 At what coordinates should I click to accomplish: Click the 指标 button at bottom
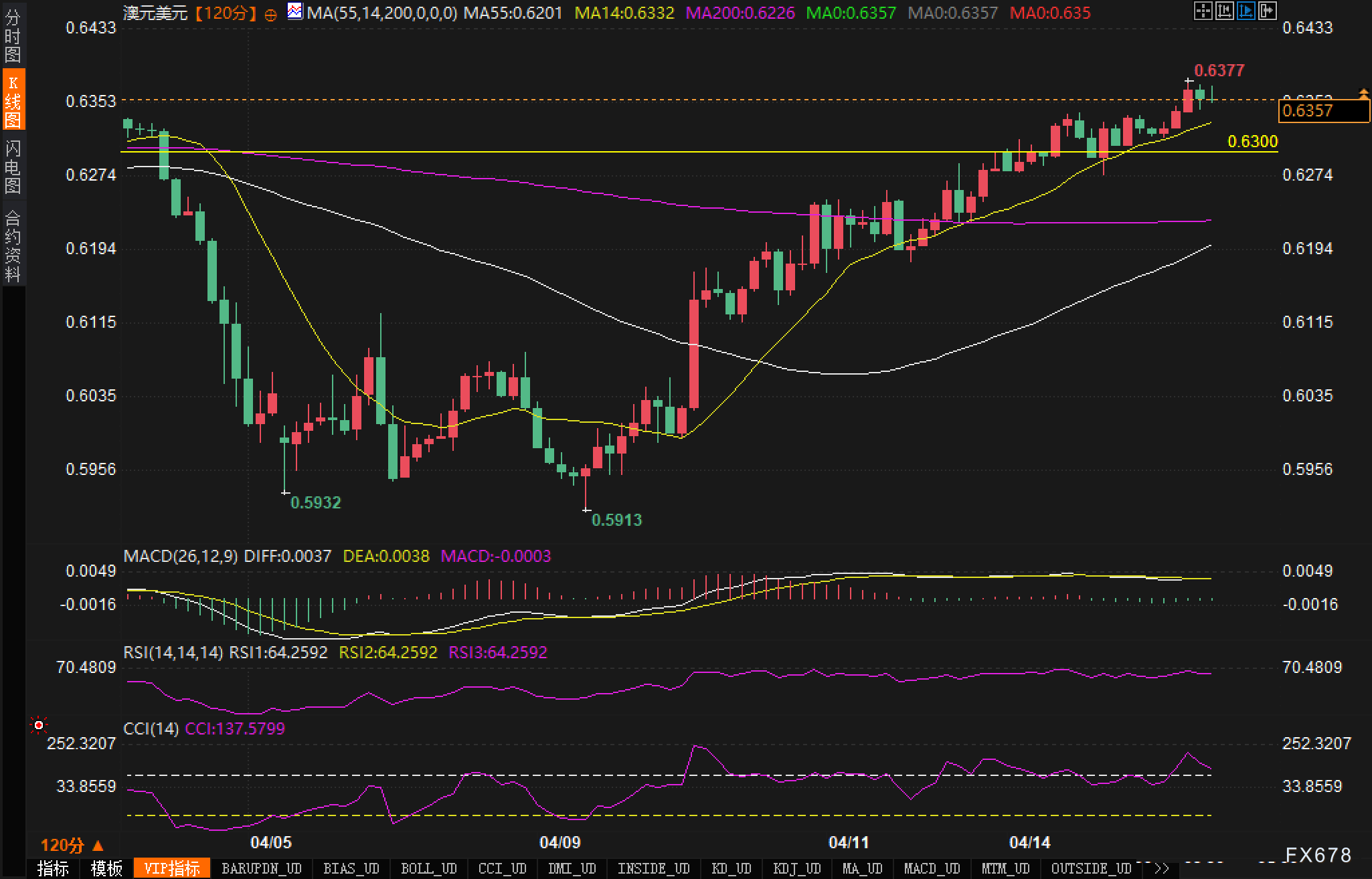coord(54,869)
